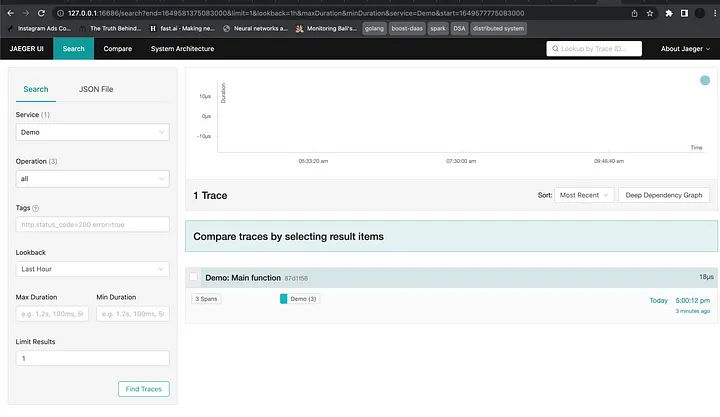Click the trace dot in scatter plot
Viewport: 720px width, 417px height.
705,81
